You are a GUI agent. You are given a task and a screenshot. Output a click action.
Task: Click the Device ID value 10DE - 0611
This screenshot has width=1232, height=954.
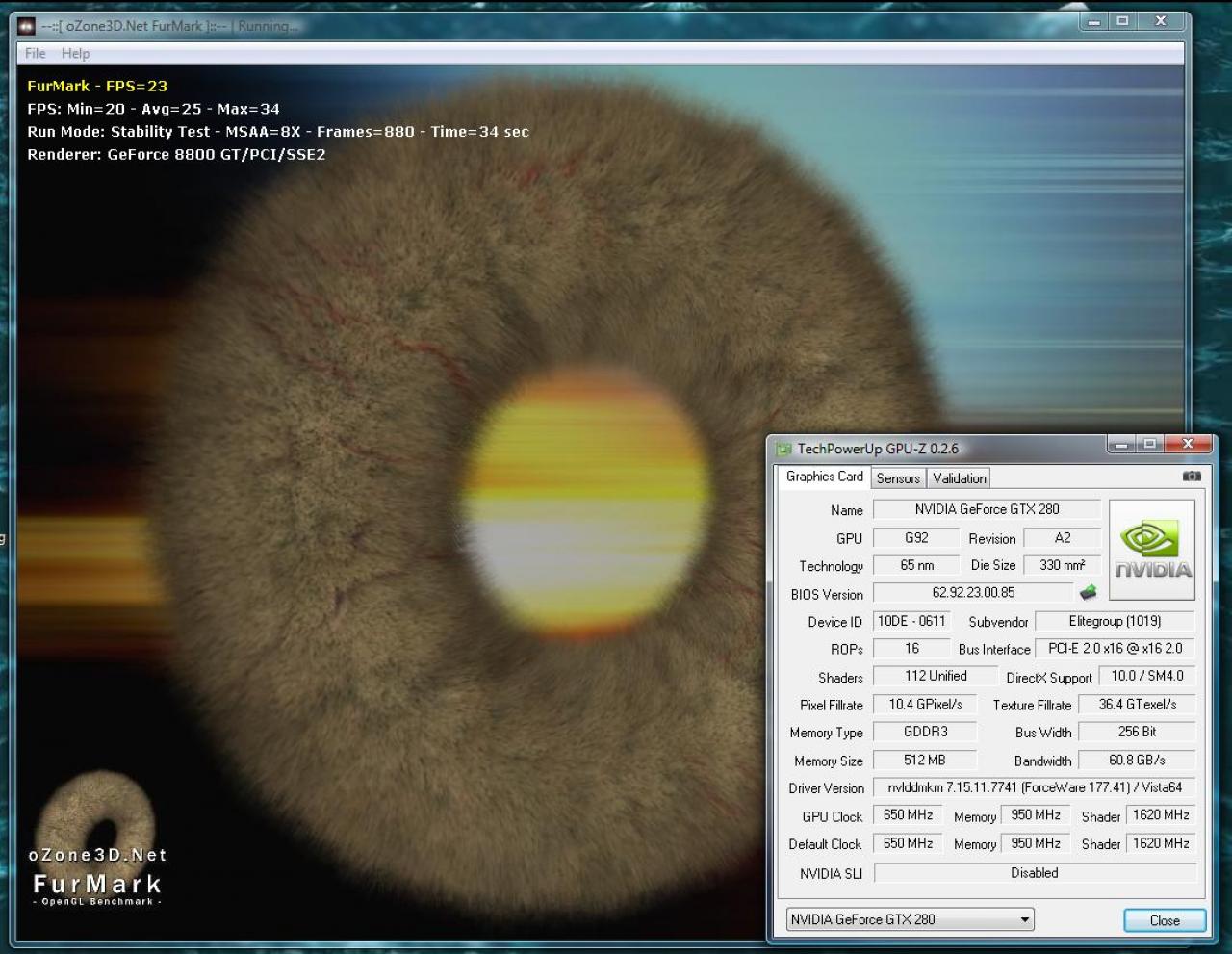(911, 621)
